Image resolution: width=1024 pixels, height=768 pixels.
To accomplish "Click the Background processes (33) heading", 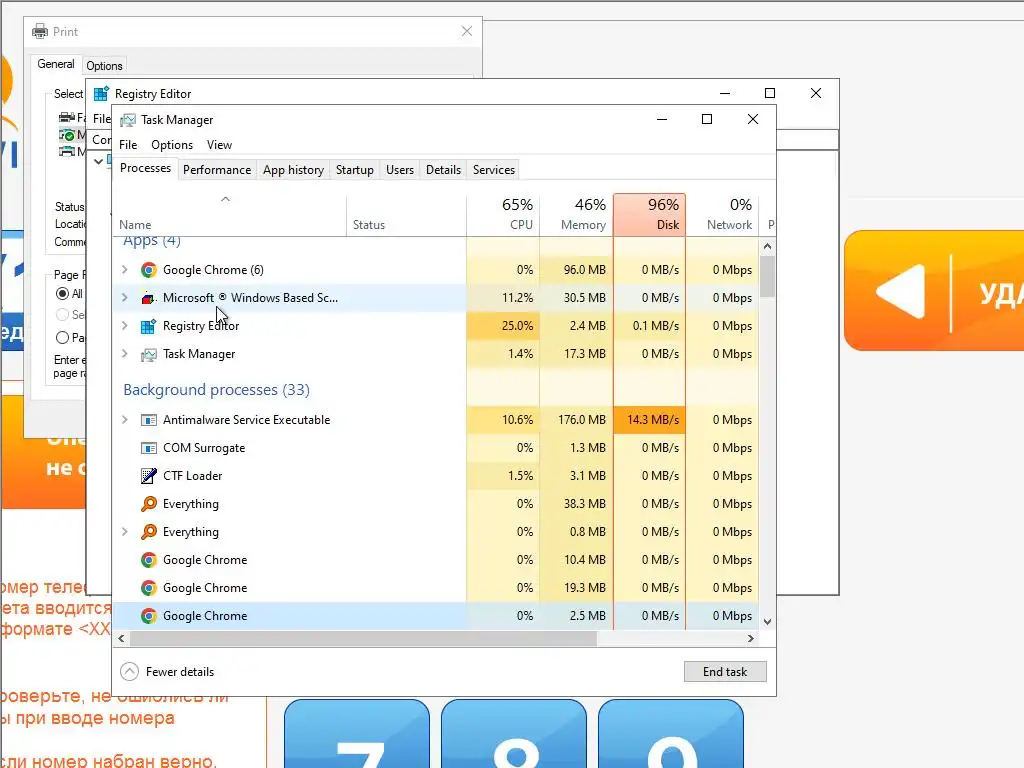I will [216, 390].
